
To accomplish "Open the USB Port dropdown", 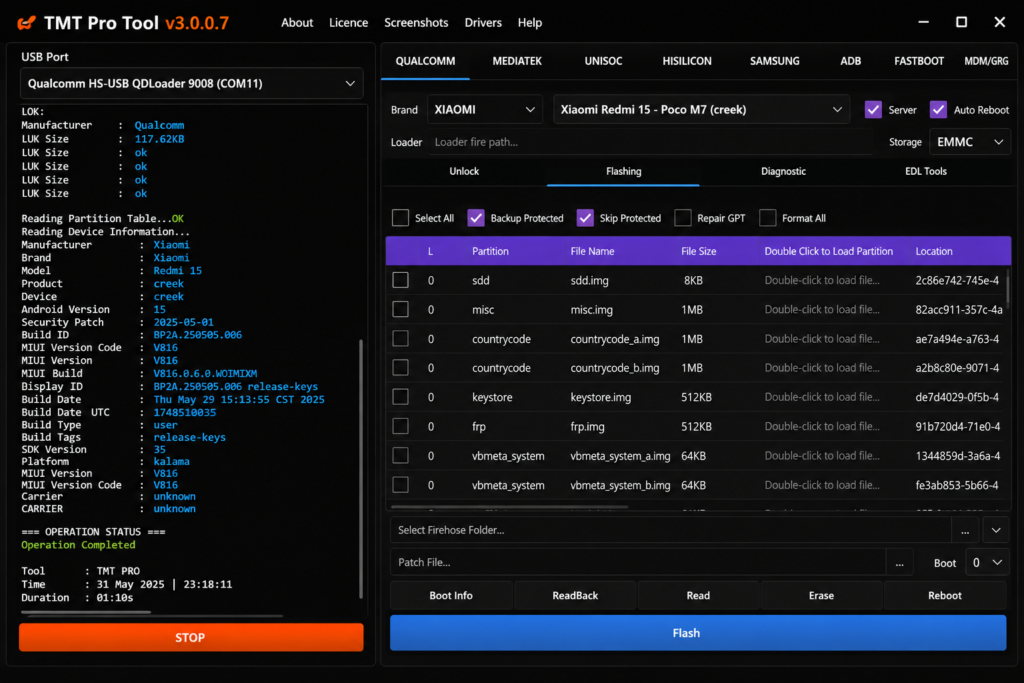I will [191, 84].
